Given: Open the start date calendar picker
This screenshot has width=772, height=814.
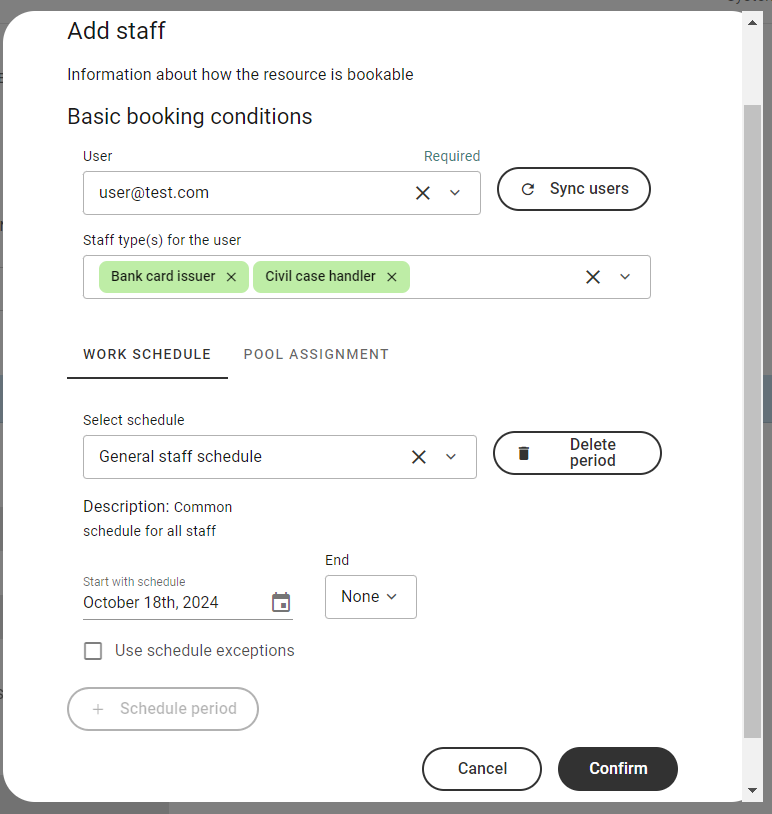Looking at the screenshot, I should [281, 602].
